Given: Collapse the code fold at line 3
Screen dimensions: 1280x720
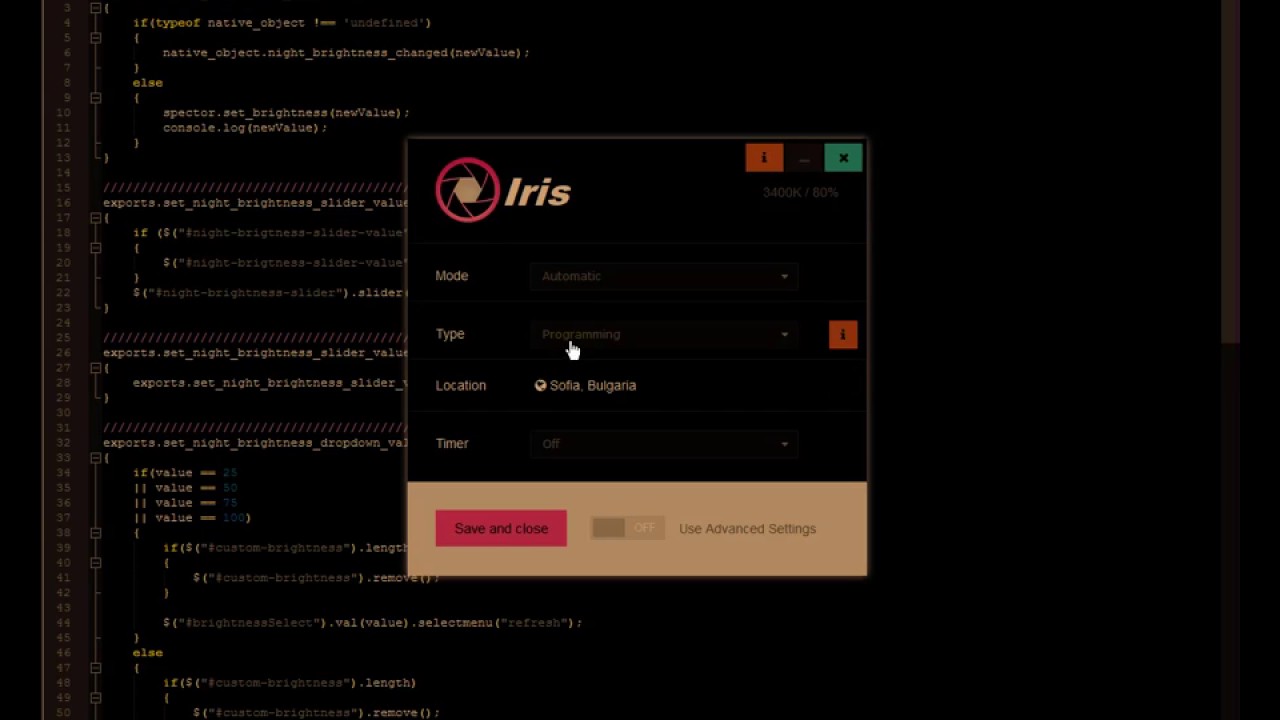Looking at the screenshot, I should click(x=96, y=8).
